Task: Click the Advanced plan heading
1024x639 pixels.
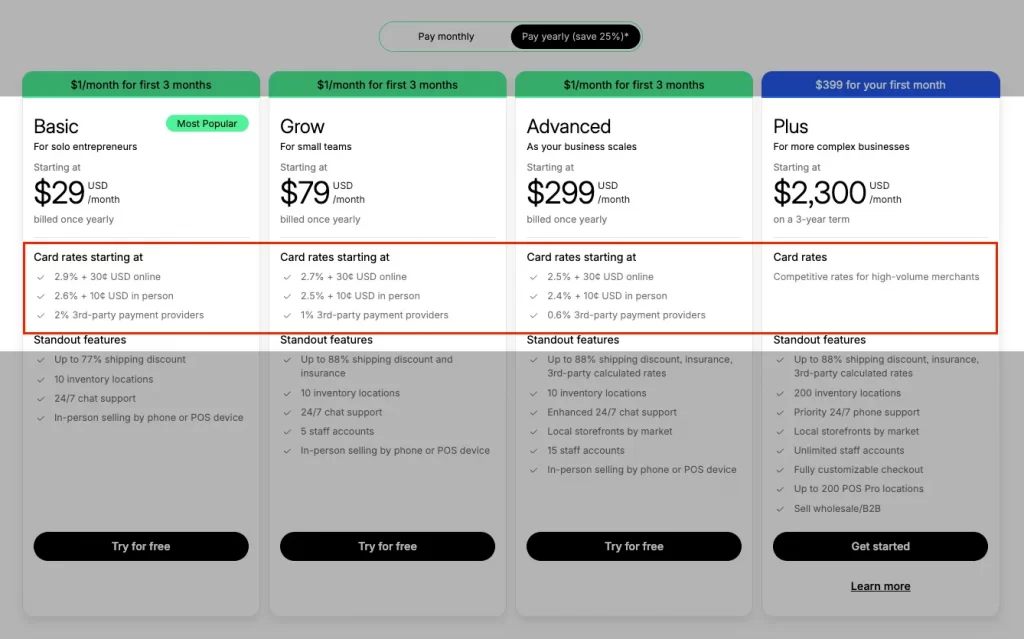Action: point(568,126)
